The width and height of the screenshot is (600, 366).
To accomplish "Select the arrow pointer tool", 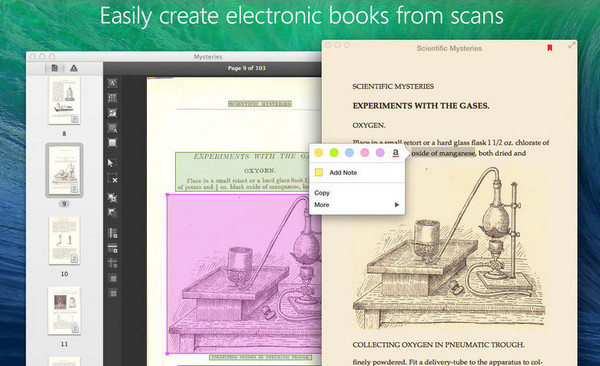I will 111,163.
